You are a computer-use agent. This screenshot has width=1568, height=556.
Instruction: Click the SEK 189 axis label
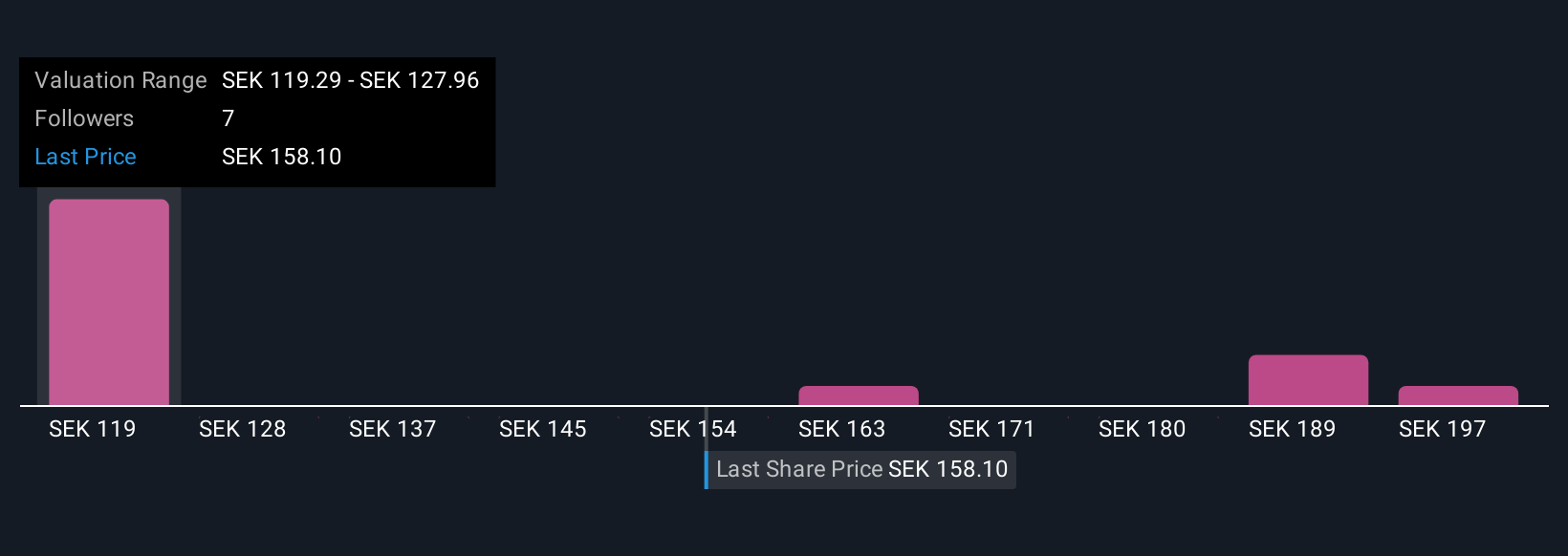[1293, 429]
